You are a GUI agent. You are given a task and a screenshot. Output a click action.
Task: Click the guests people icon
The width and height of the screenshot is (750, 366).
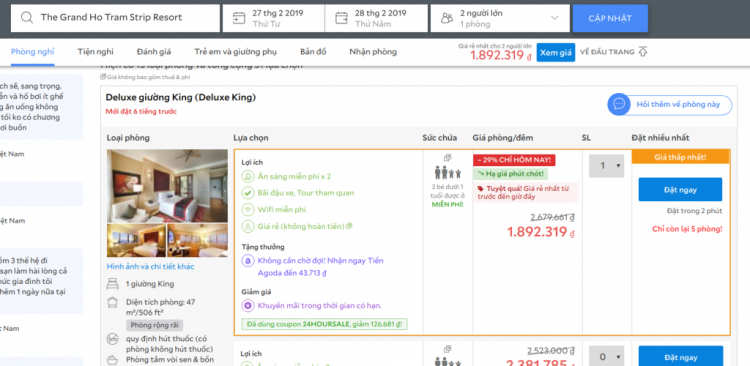[x=447, y=18]
